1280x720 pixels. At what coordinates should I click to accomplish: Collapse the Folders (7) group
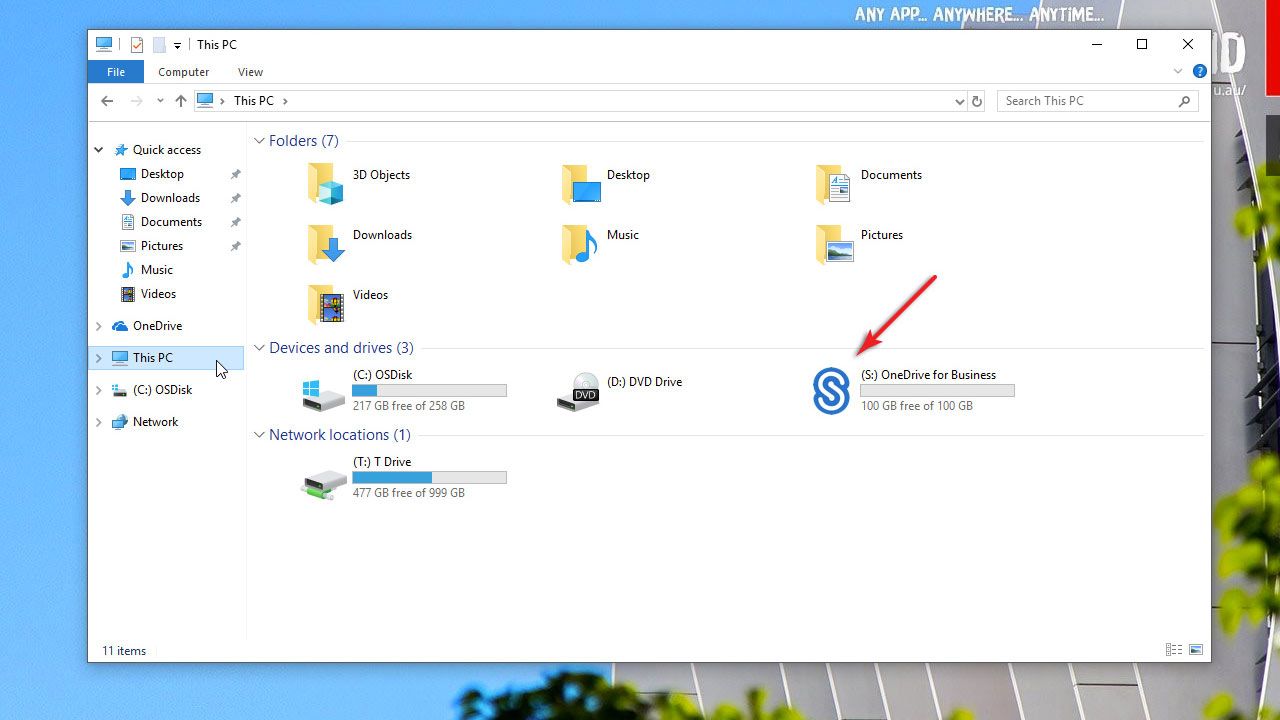pos(259,141)
